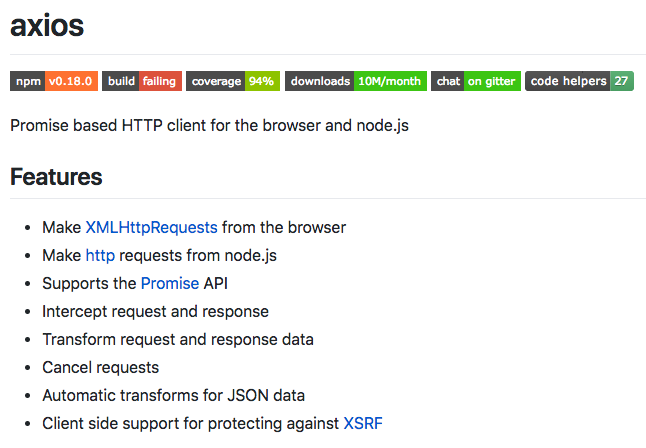Click 'Supports the' text

pos(89,284)
